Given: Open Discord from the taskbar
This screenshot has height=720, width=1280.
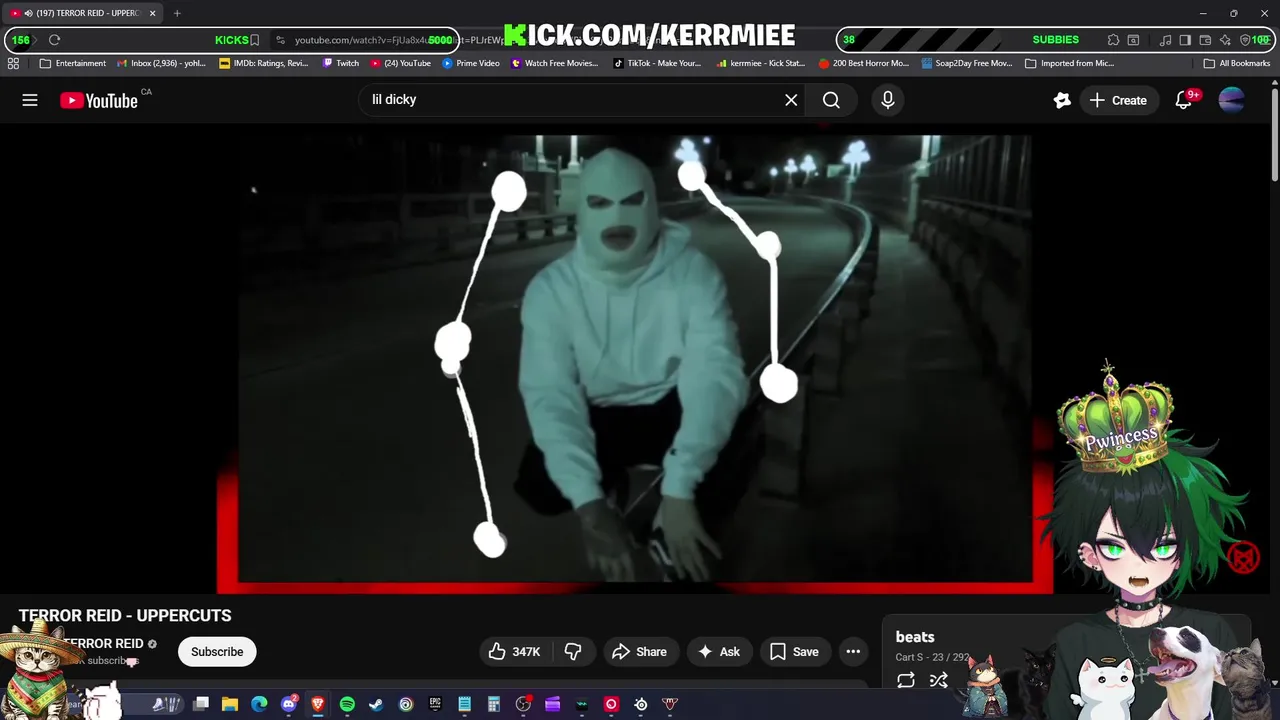Looking at the screenshot, I should pos(289,704).
